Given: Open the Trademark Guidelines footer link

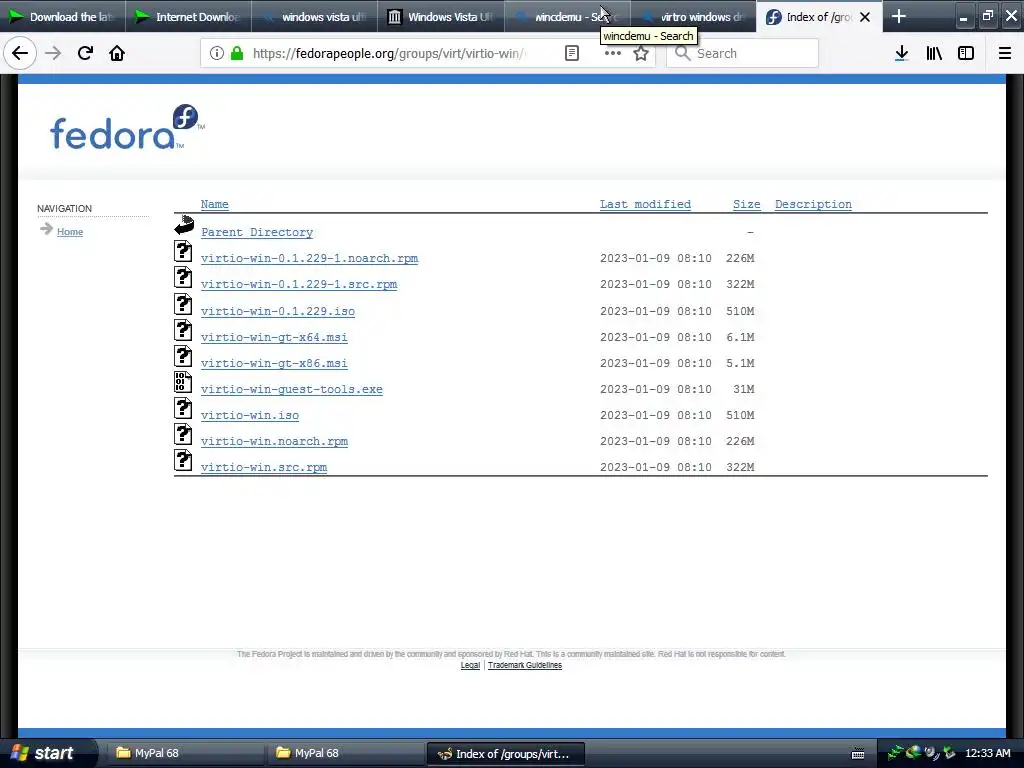Looking at the screenshot, I should 524,665.
